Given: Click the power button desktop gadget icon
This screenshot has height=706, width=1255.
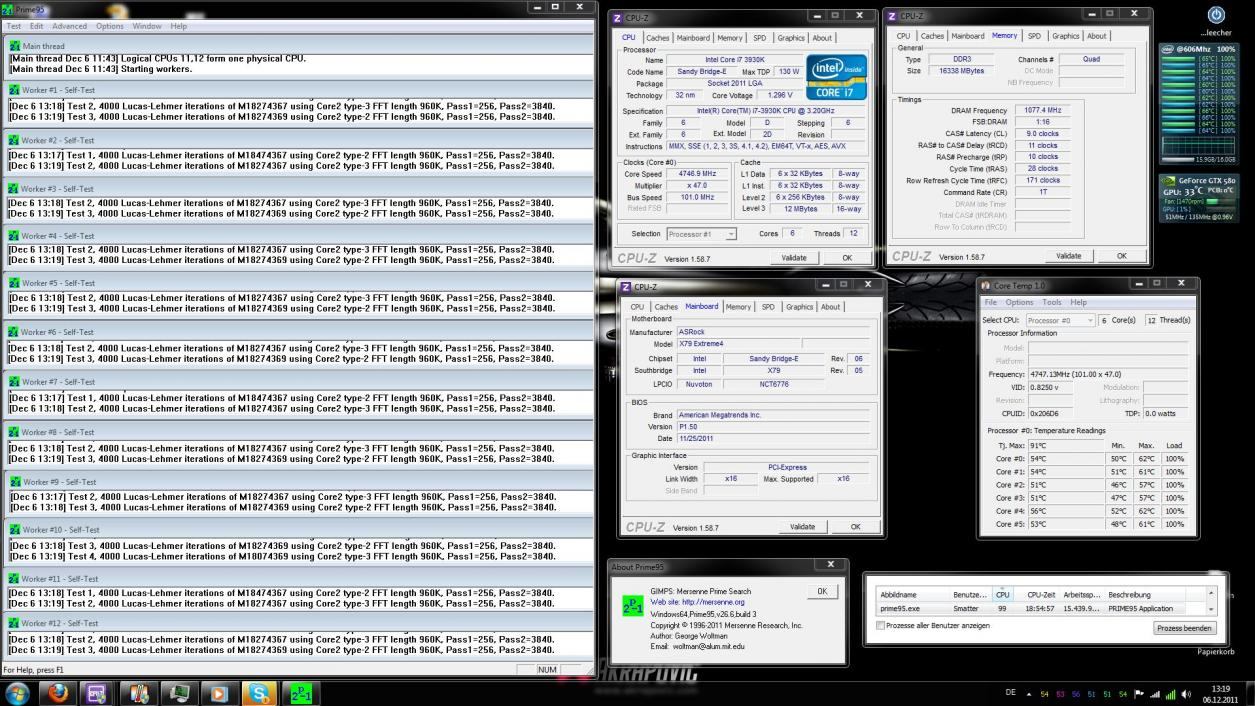Looking at the screenshot, I should click(x=1216, y=15).
